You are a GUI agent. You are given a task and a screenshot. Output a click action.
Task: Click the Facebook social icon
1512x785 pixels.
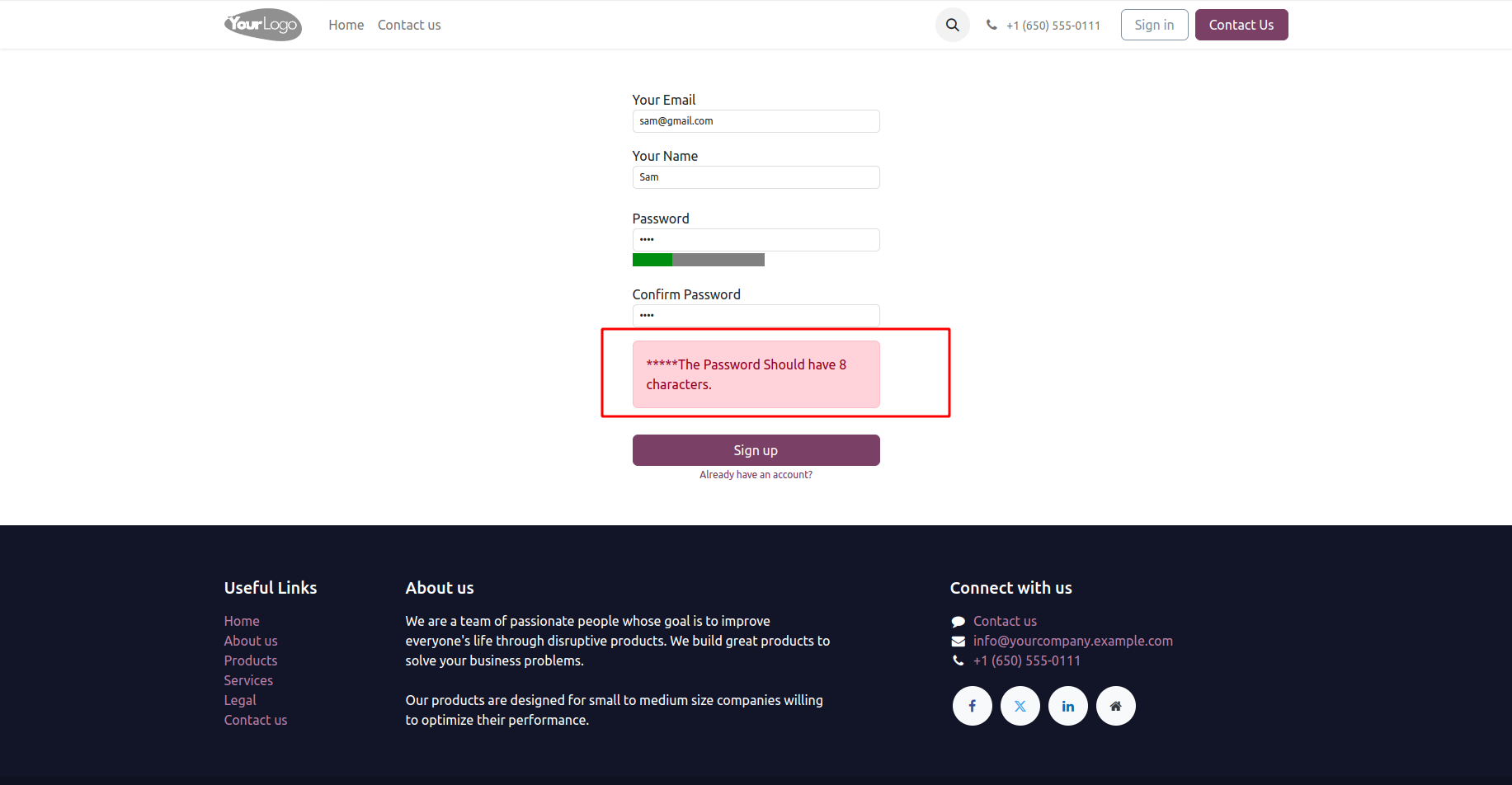[972, 706]
